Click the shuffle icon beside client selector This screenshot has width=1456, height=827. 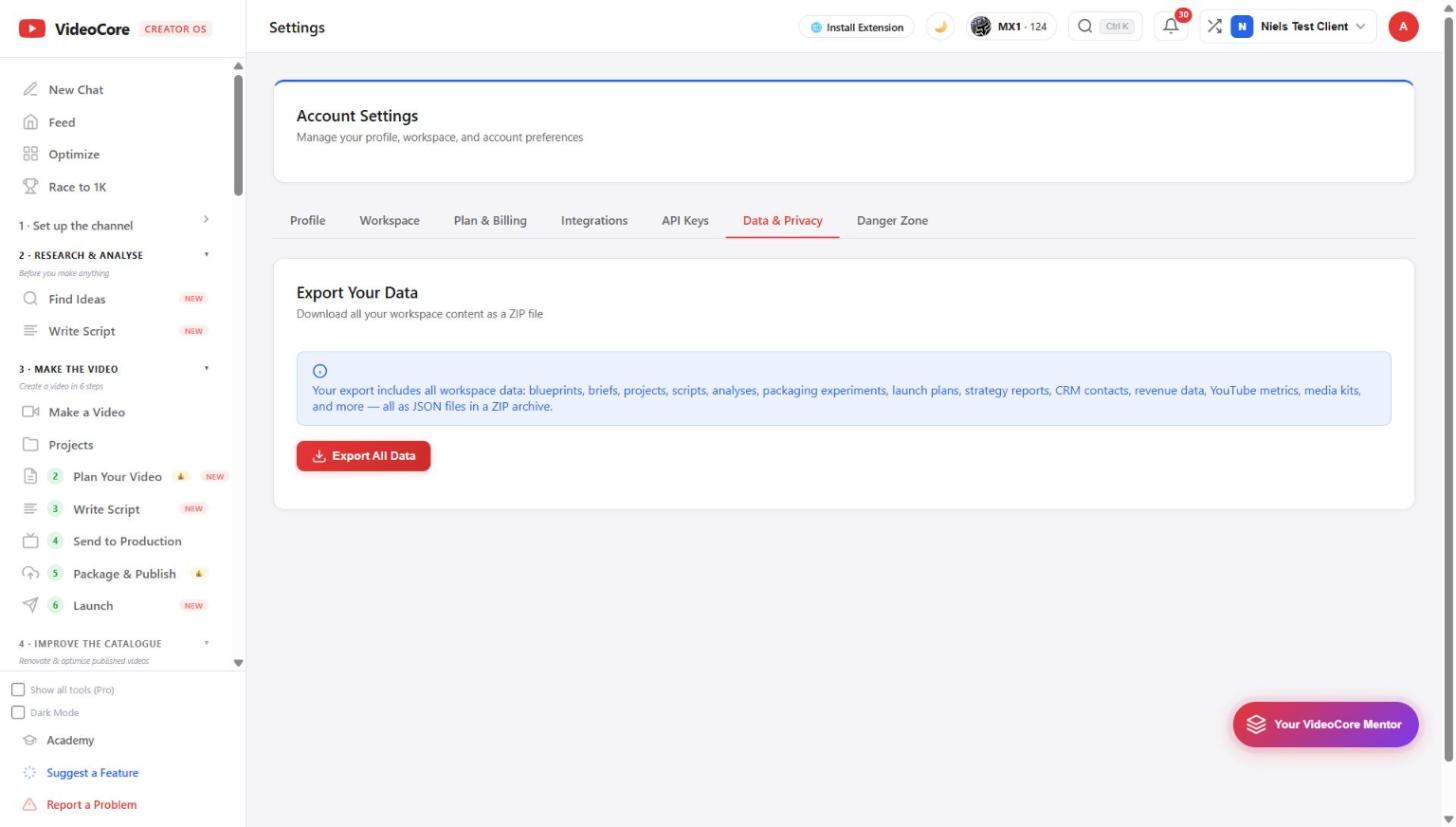point(1214,27)
